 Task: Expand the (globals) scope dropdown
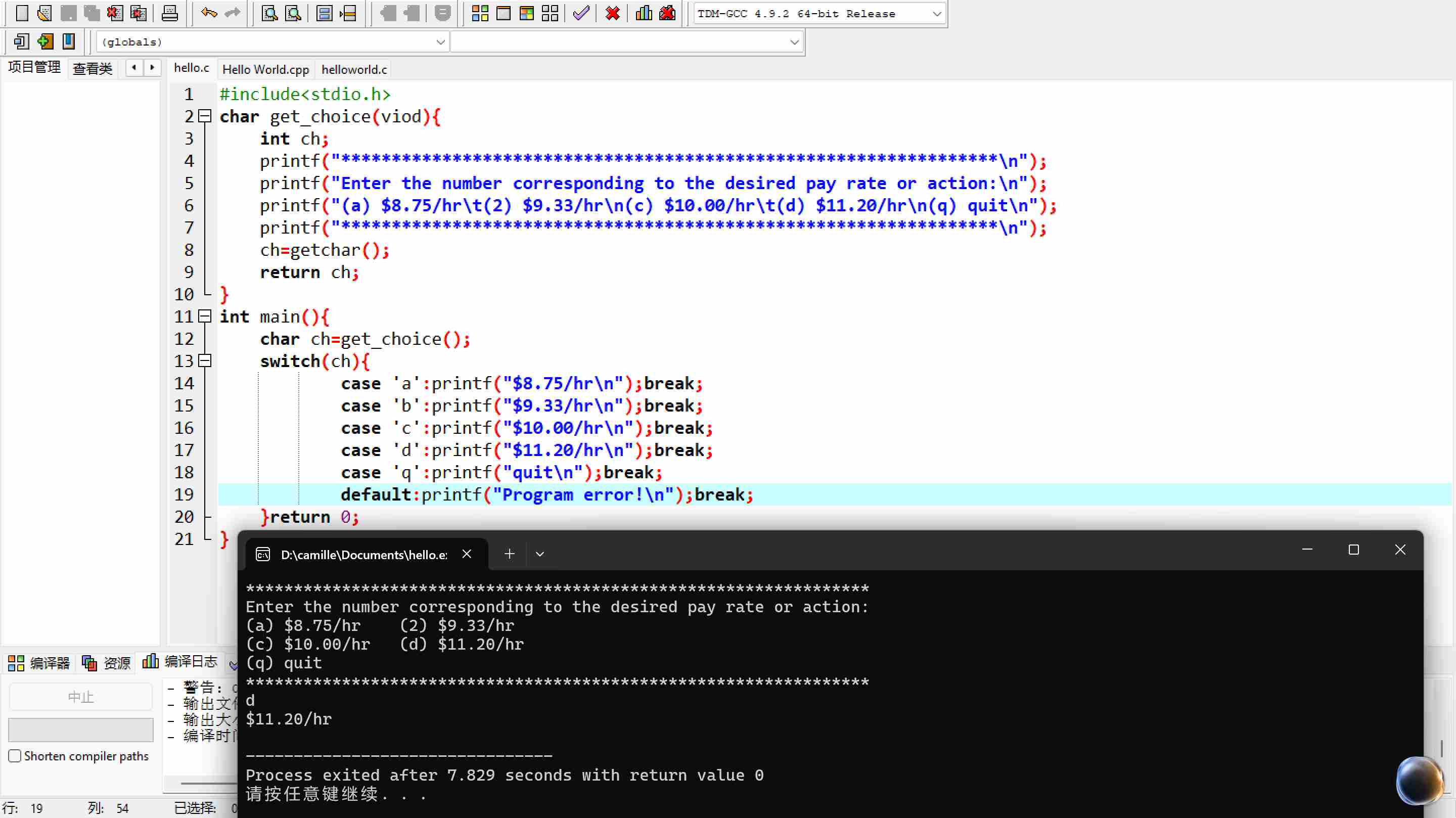click(x=440, y=42)
